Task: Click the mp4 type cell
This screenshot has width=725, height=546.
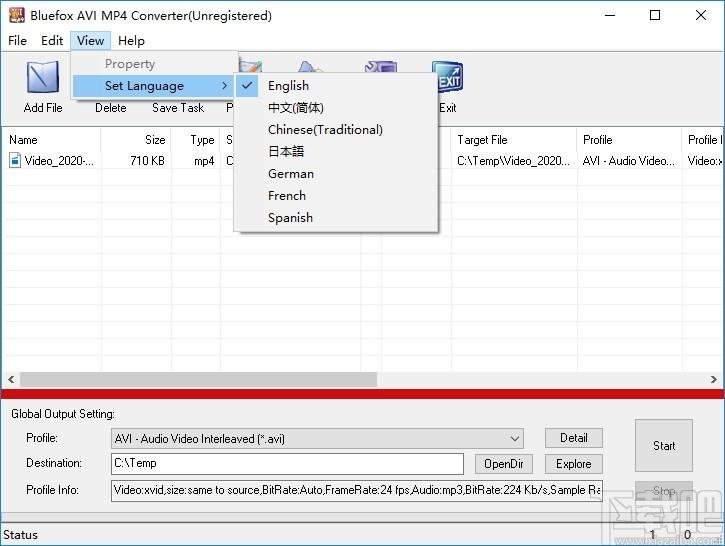Action: pyautogui.click(x=204, y=161)
